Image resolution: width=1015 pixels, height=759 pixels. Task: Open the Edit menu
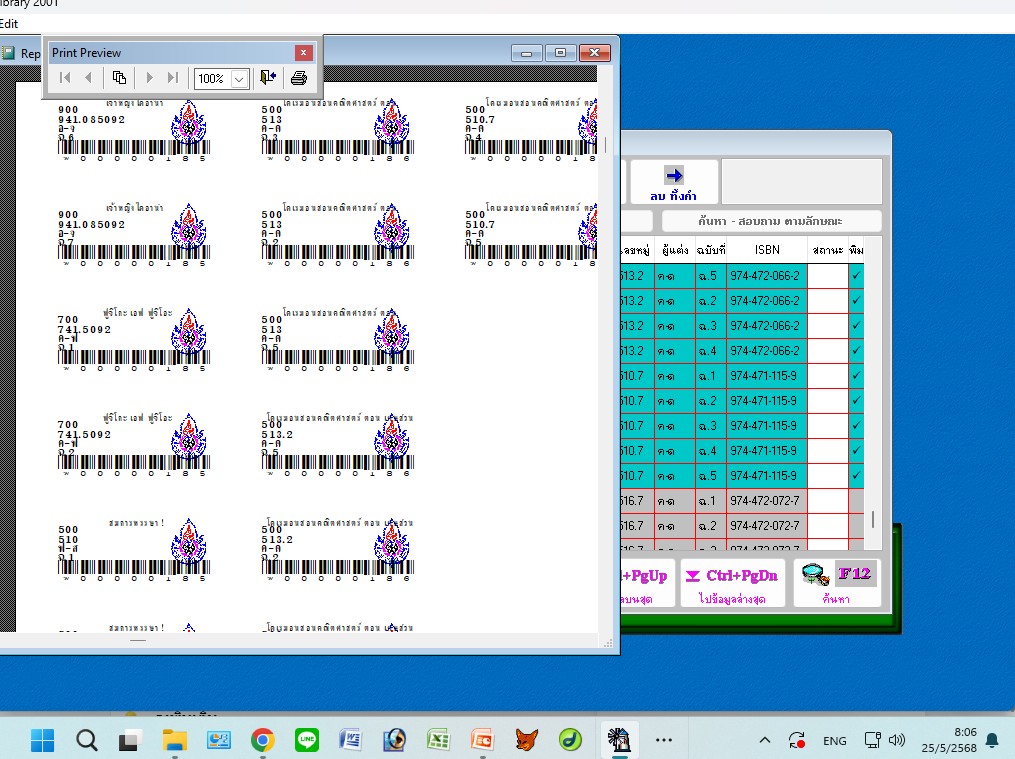tap(8, 23)
